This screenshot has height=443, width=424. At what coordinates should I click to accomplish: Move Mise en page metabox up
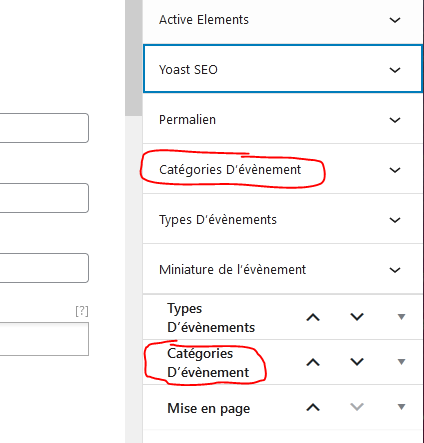click(313, 407)
